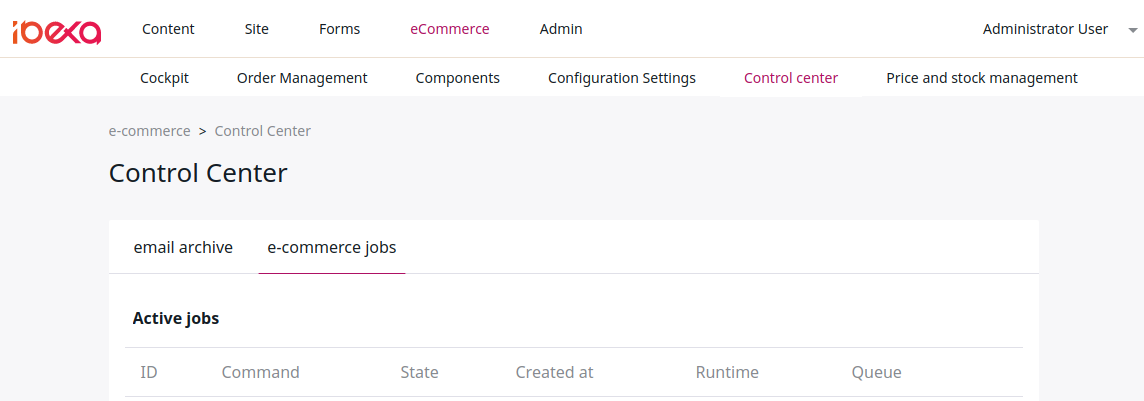Click the Command column header
Image resolution: width=1144 pixels, height=401 pixels.
260,373
